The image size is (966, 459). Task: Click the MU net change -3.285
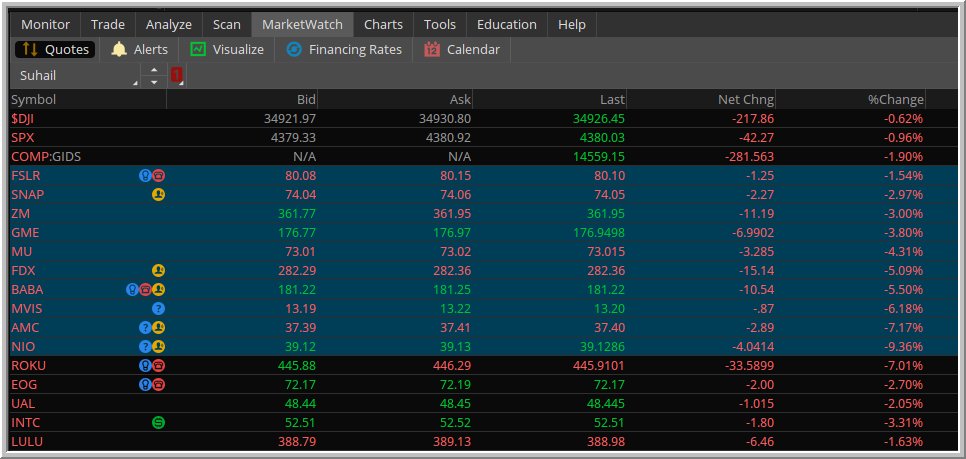click(x=756, y=252)
